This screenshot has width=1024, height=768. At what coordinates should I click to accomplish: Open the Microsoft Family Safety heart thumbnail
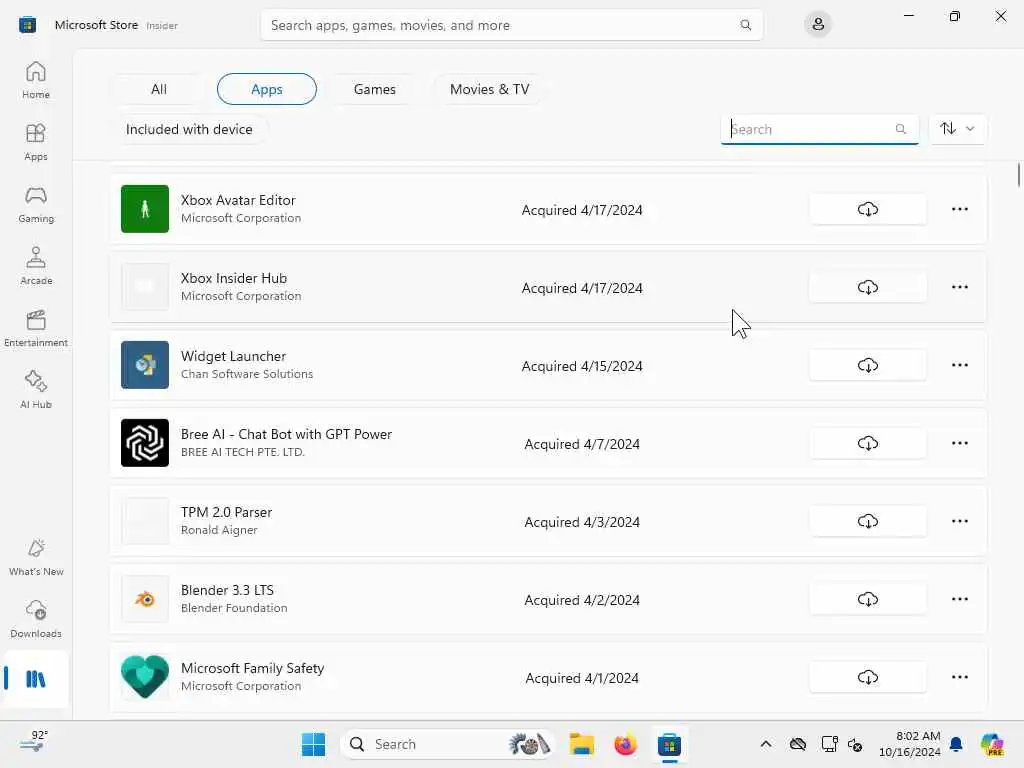(x=145, y=677)
